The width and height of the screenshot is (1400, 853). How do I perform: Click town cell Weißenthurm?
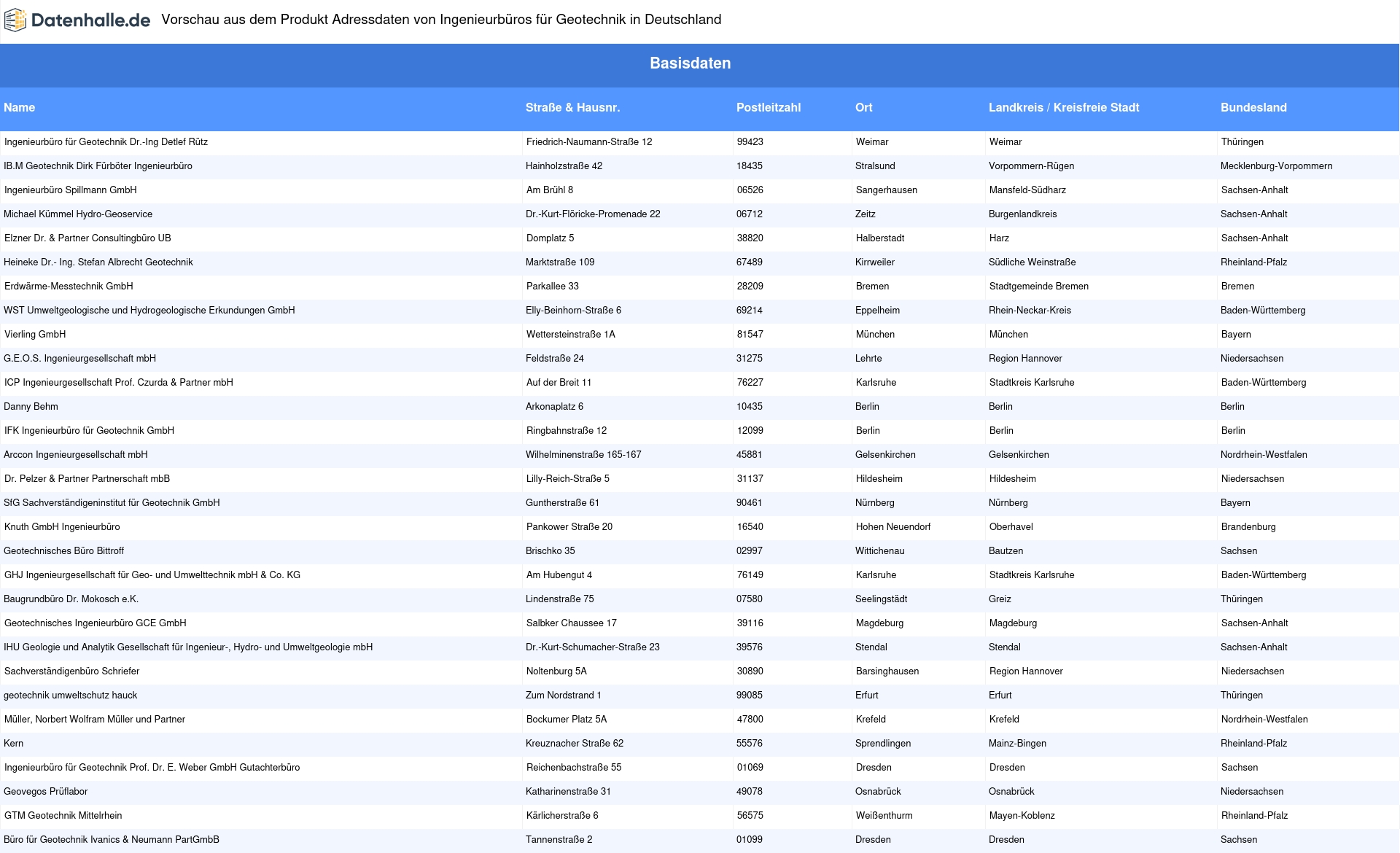click(884, 816)
